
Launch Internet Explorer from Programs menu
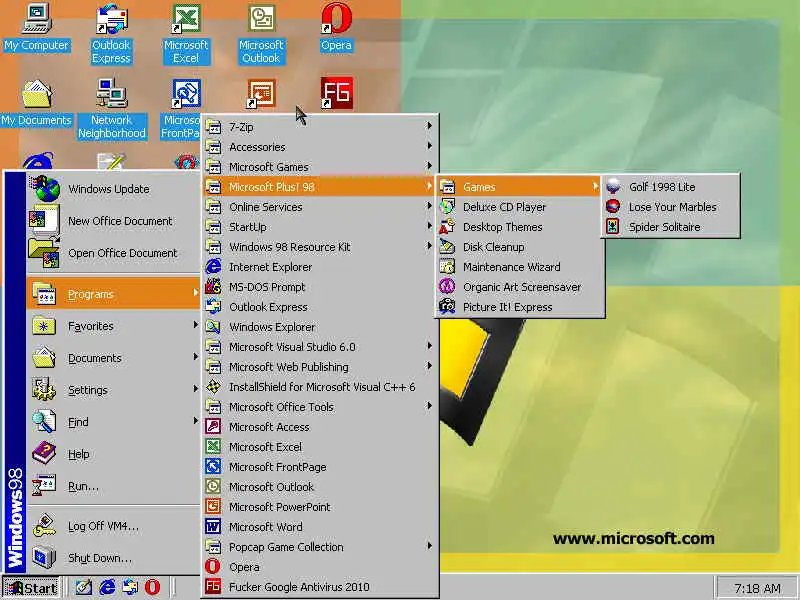[x=320, y=267]
